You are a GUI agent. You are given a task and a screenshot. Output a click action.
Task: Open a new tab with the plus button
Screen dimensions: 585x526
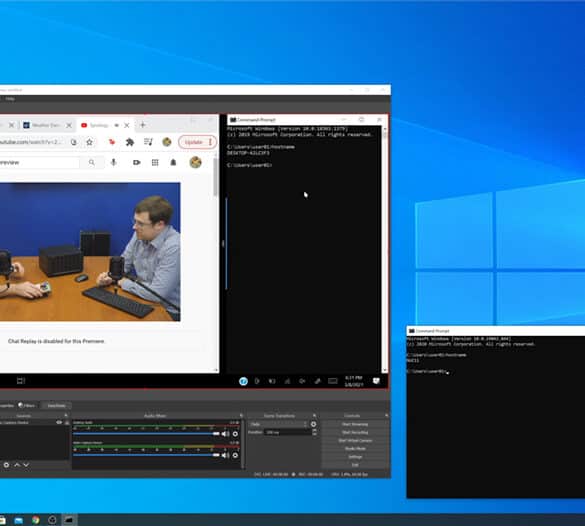143,125
